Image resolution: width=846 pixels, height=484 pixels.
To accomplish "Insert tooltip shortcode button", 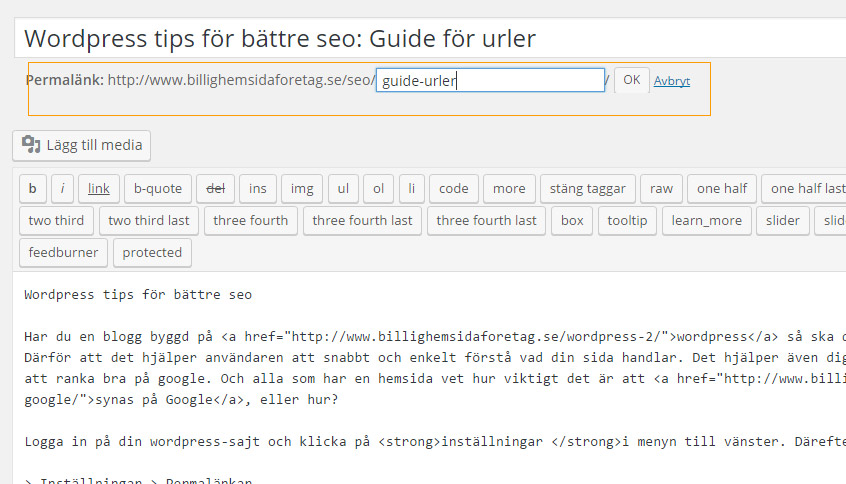I will [627, 221].
